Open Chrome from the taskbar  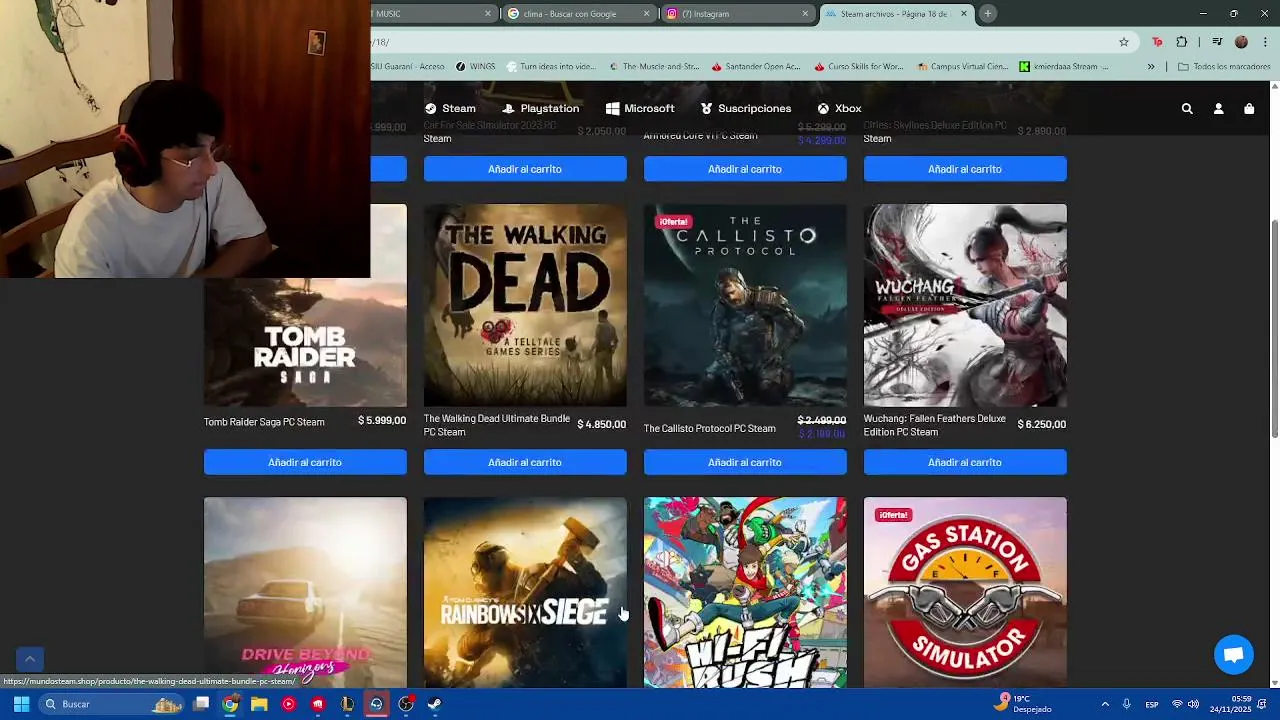coord(230,704)
